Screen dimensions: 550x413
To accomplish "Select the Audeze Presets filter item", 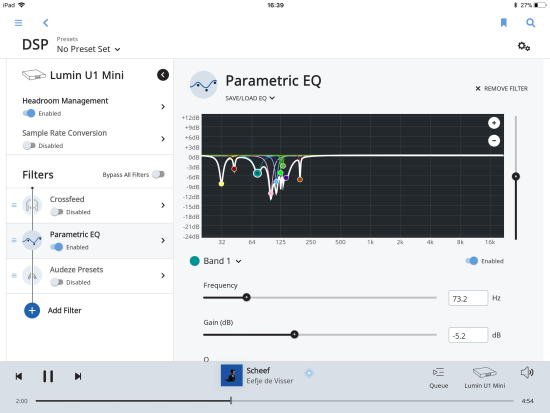I will pyautogui.click(x=90, y=276).
